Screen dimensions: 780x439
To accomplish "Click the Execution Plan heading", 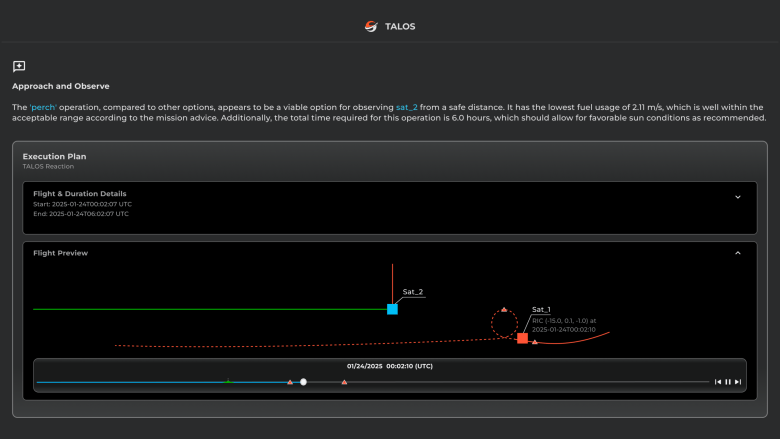I will 56,156.
